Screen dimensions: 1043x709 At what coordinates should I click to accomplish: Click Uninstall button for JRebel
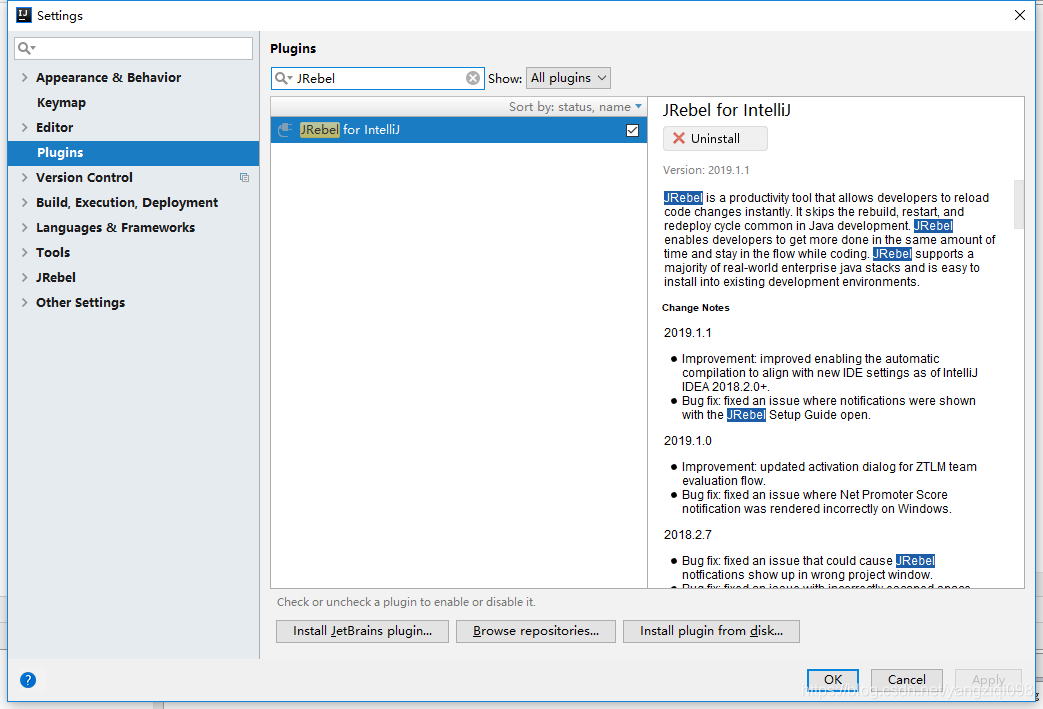(715, 138)
